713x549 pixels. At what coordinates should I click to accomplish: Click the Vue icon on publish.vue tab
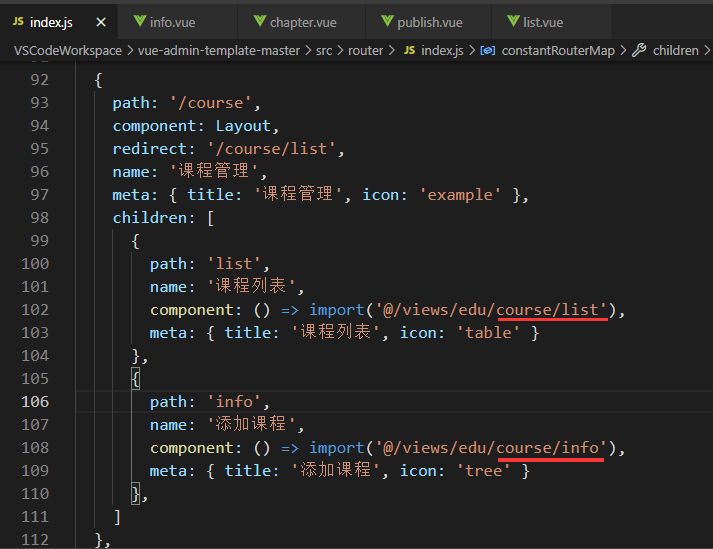(x=387, y=21)
